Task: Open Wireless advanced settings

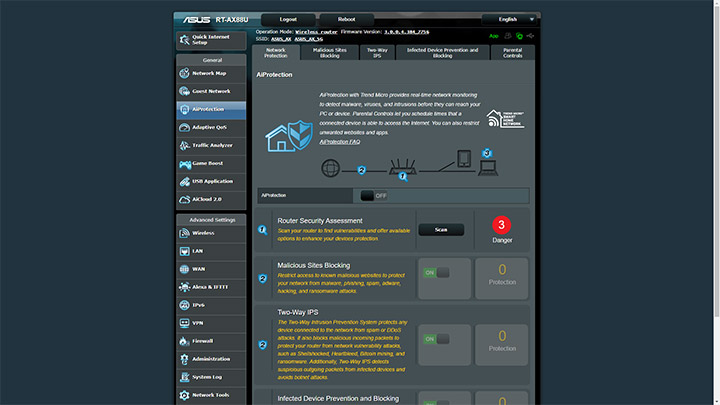Action: click(211, 233)
